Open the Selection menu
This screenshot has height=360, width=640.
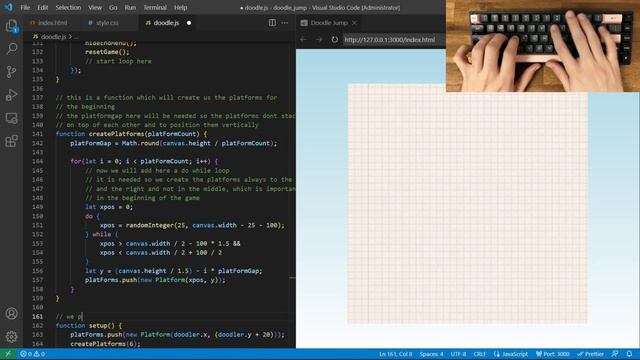pos(68,7)
